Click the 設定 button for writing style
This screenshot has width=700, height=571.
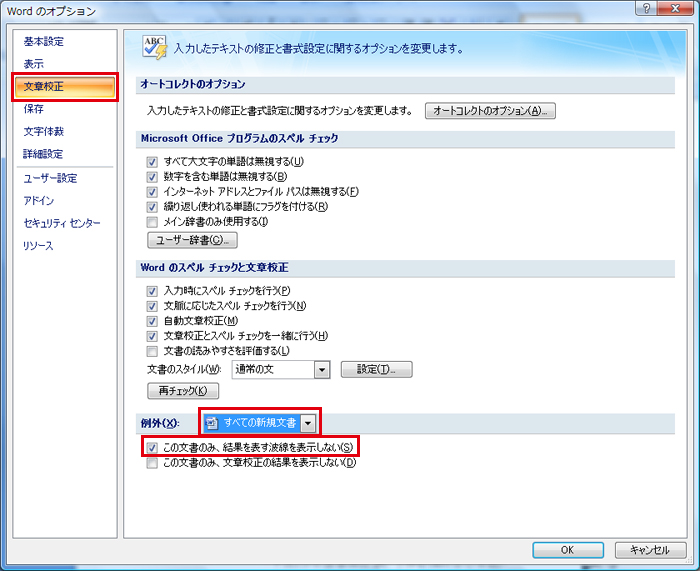(x=376, y=370)
